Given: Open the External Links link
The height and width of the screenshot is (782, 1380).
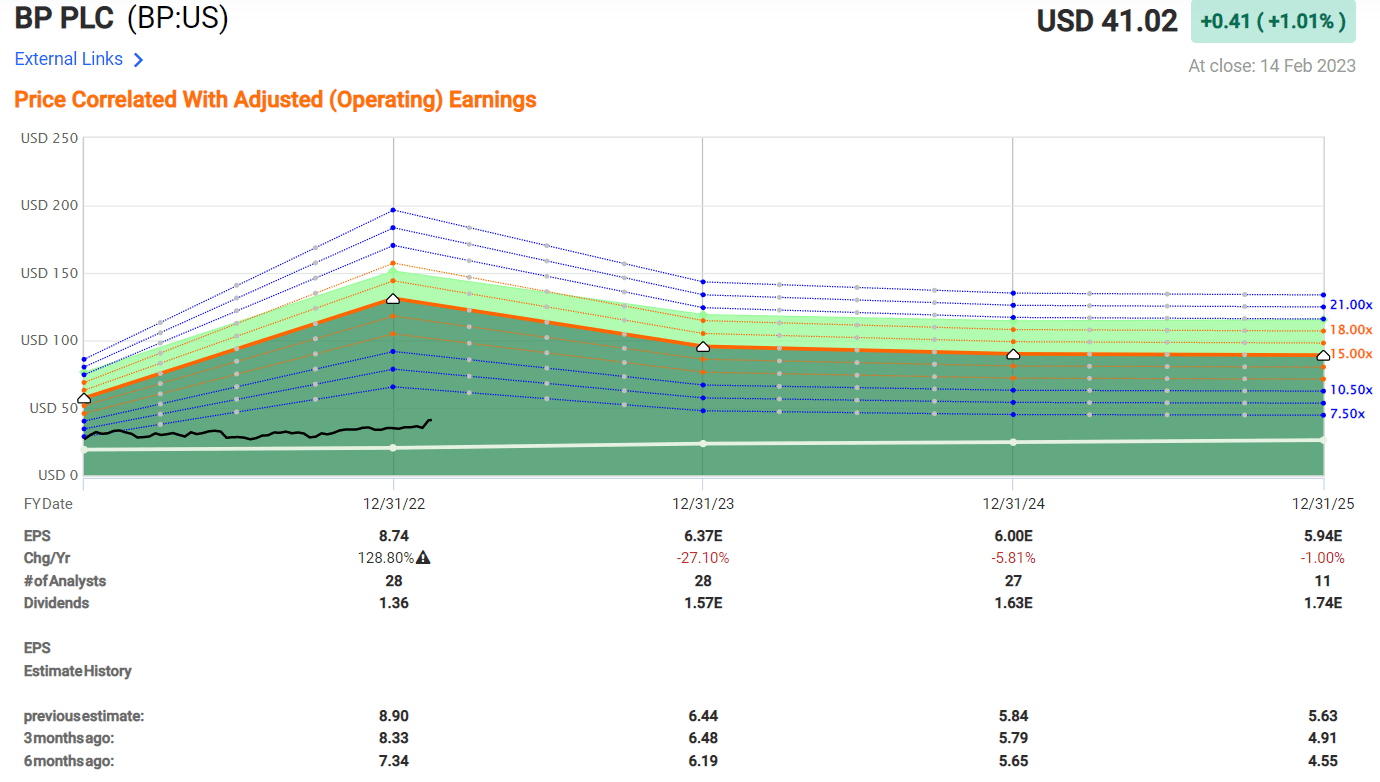Looking at the screenshot, I should point(69,59).
